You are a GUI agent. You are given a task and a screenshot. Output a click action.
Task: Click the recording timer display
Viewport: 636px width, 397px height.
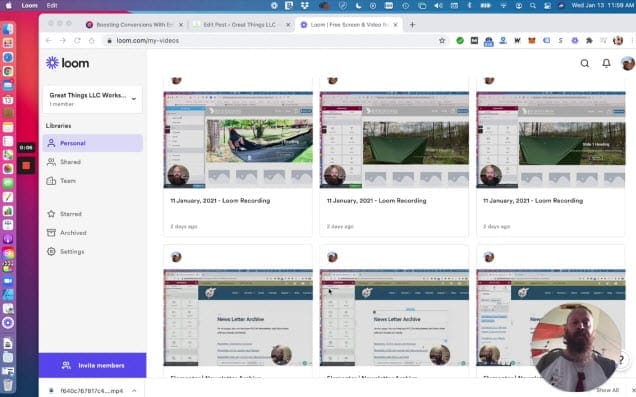26,148
